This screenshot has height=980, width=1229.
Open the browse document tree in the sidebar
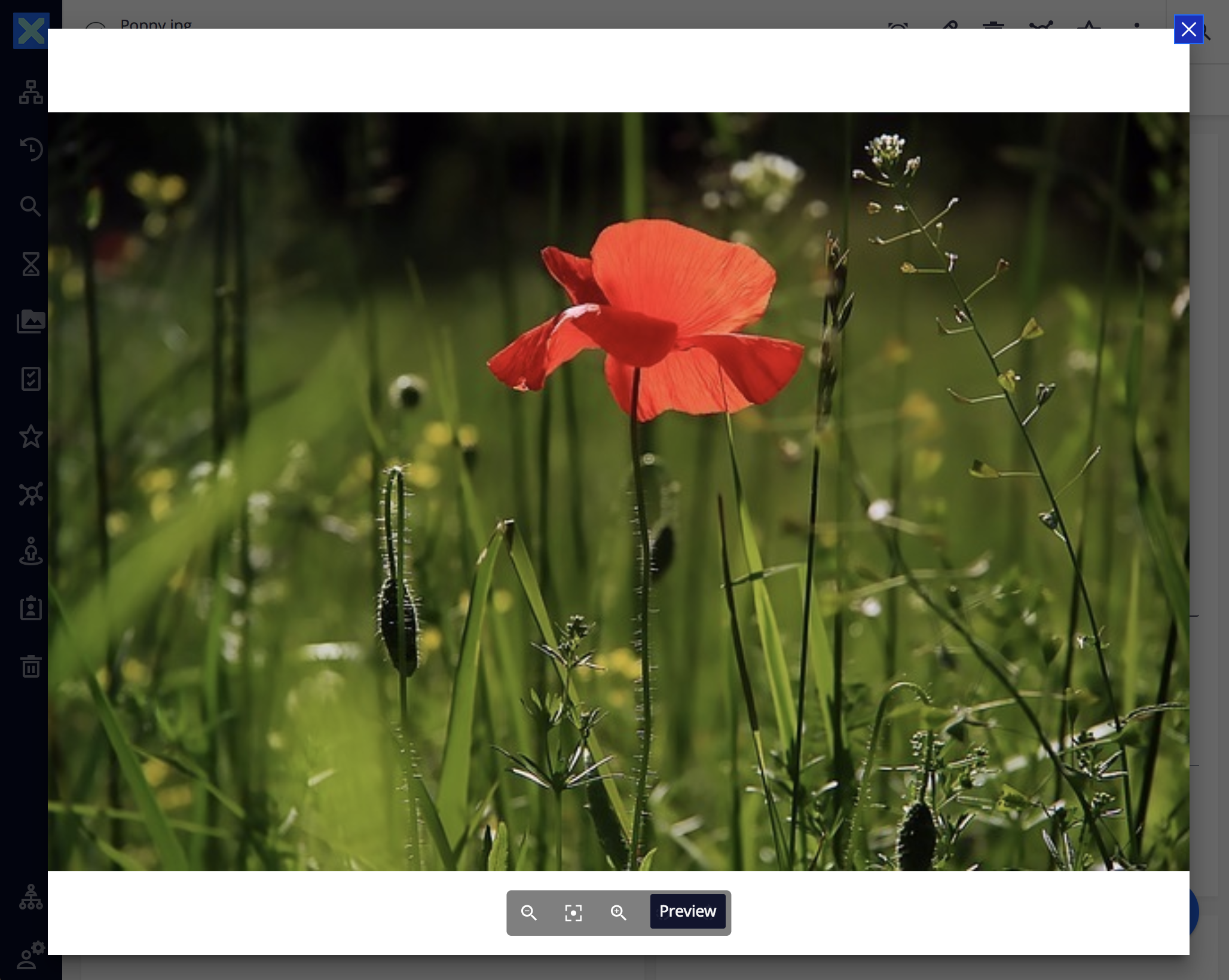pos(31,92)
